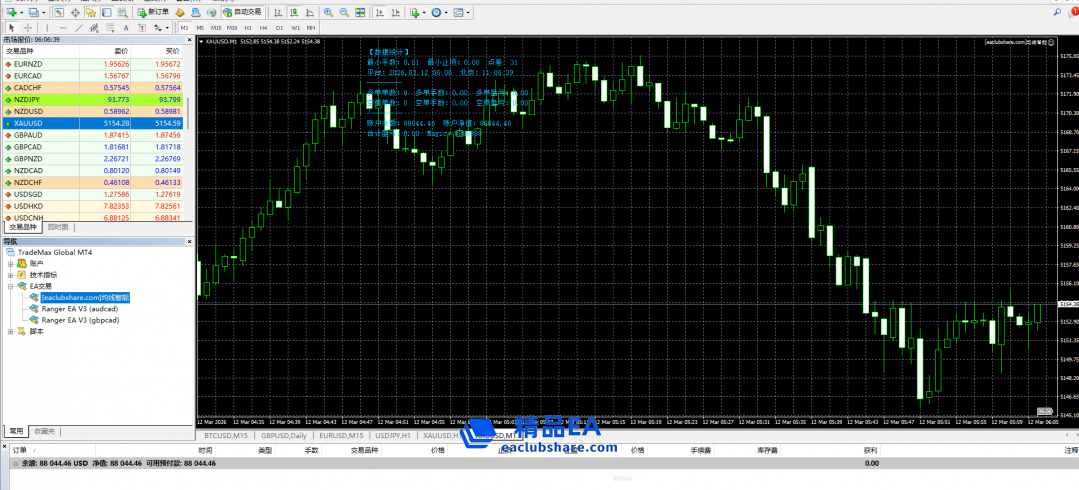This screenshot has height=490, width=1079.
Task: Toggle the 自动交易 auto trading button
Action: click(242, 12)
